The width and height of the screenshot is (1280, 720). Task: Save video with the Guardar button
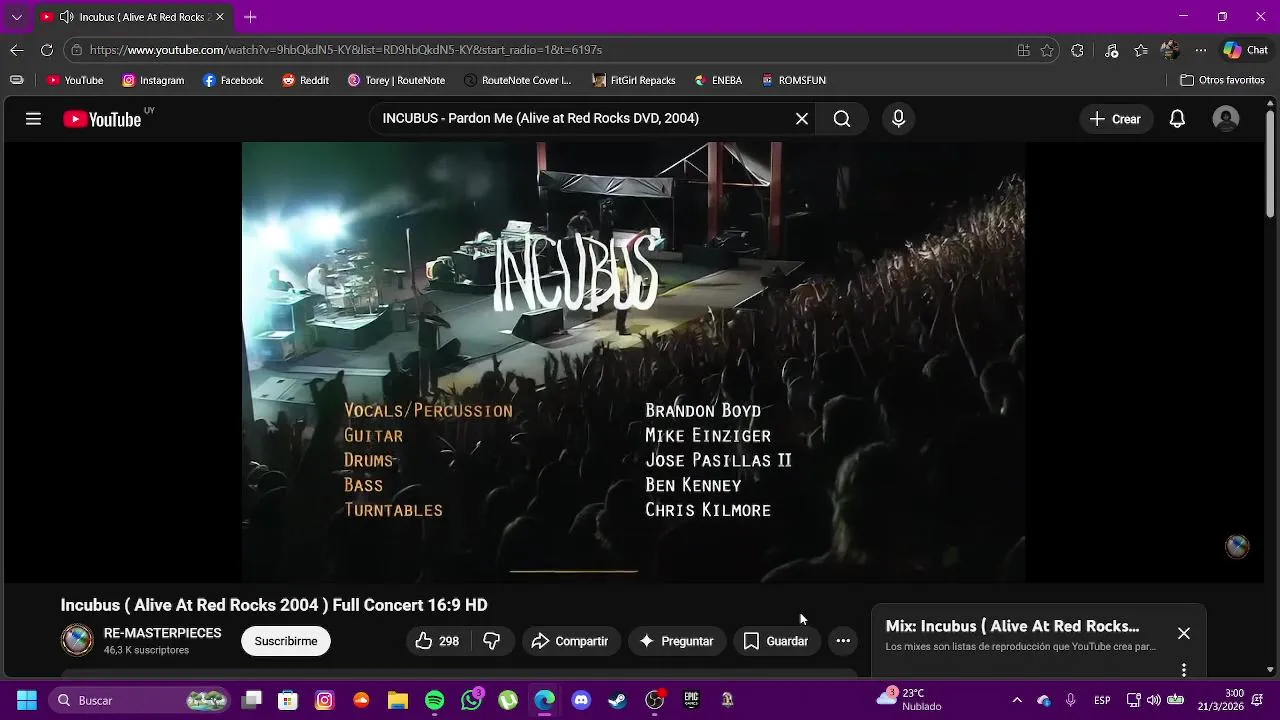pyautogui.click(x=776, y=641)
